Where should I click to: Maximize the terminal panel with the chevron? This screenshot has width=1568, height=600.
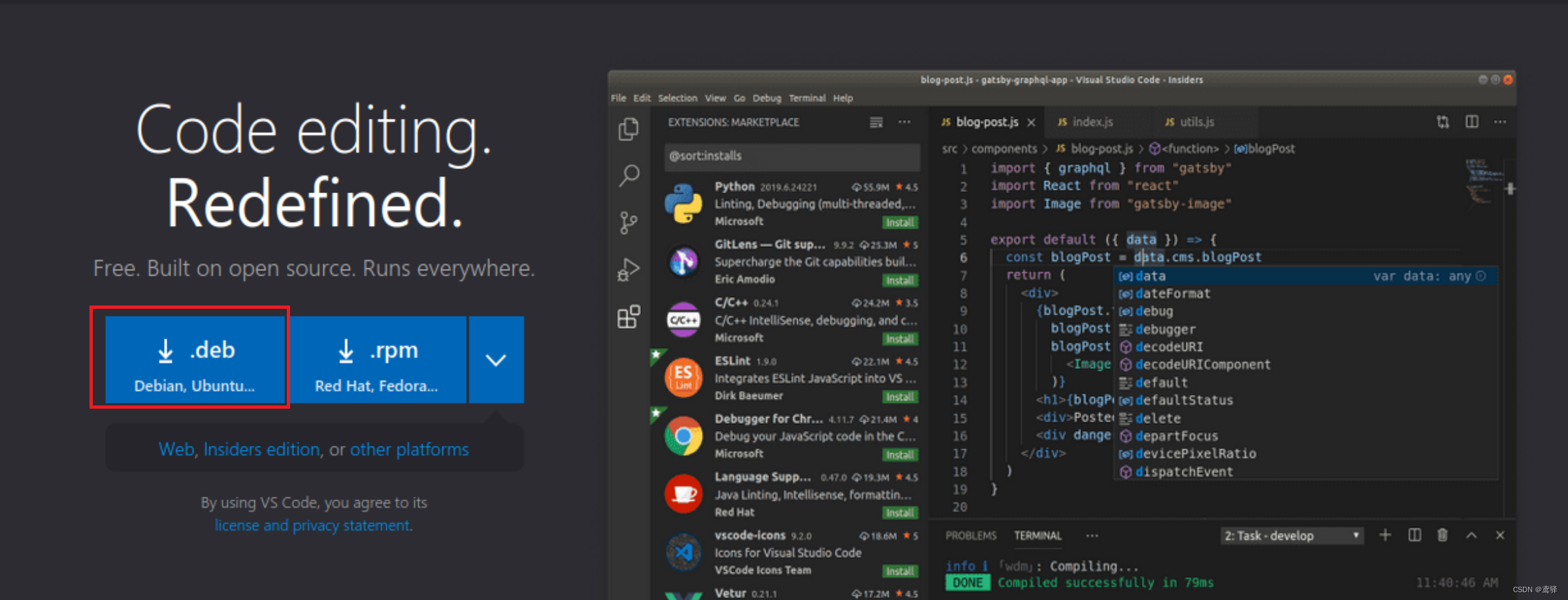click(1471, 535)
